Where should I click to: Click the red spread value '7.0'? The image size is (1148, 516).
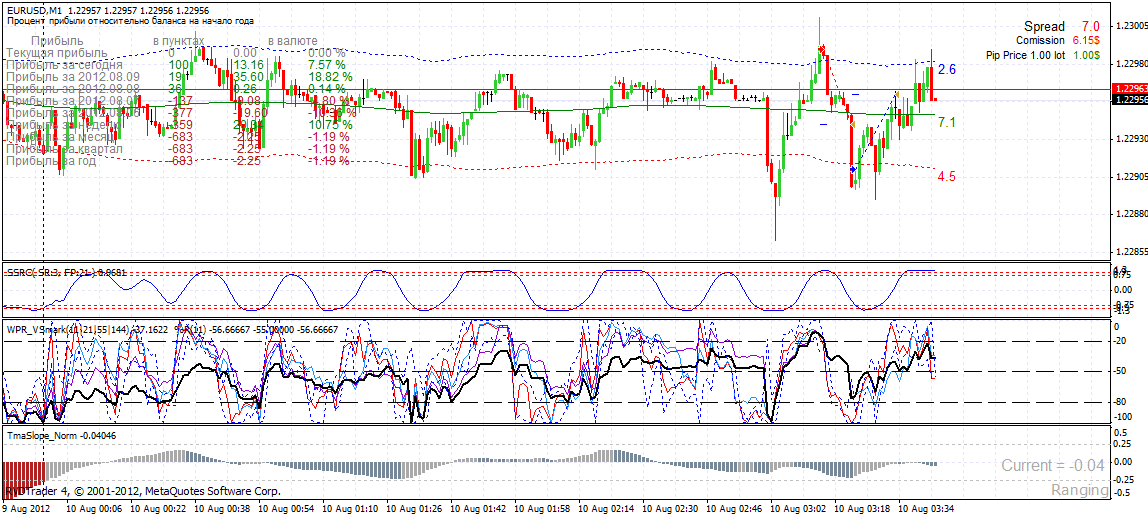pyautogui.click(x=1090, y=27)
